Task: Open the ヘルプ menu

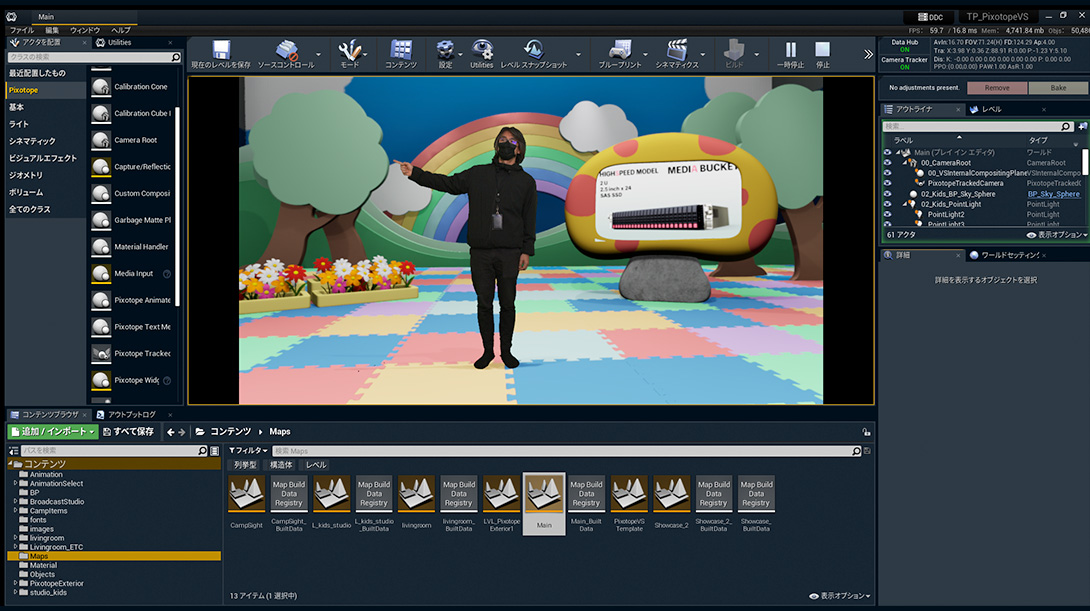Action: 121,31
